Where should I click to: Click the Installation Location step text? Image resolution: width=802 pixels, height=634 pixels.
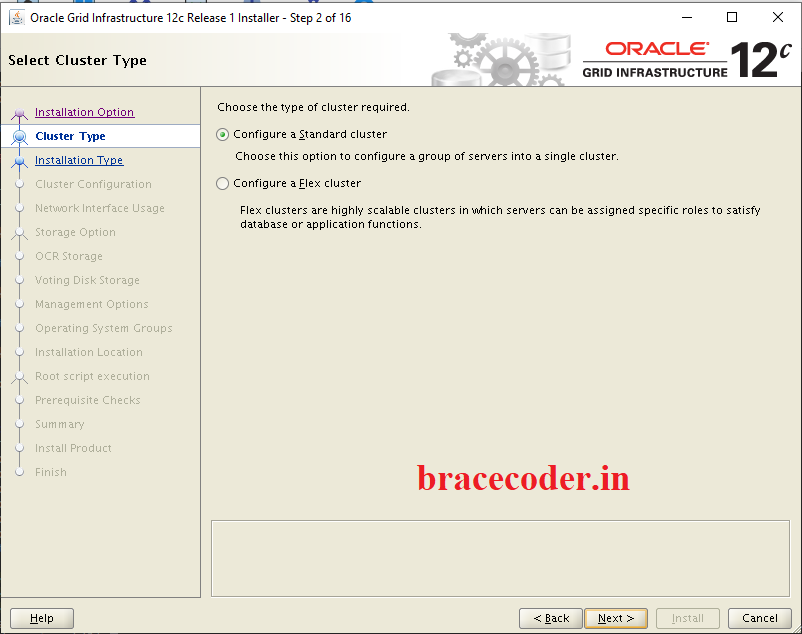[x=88, y=352]
